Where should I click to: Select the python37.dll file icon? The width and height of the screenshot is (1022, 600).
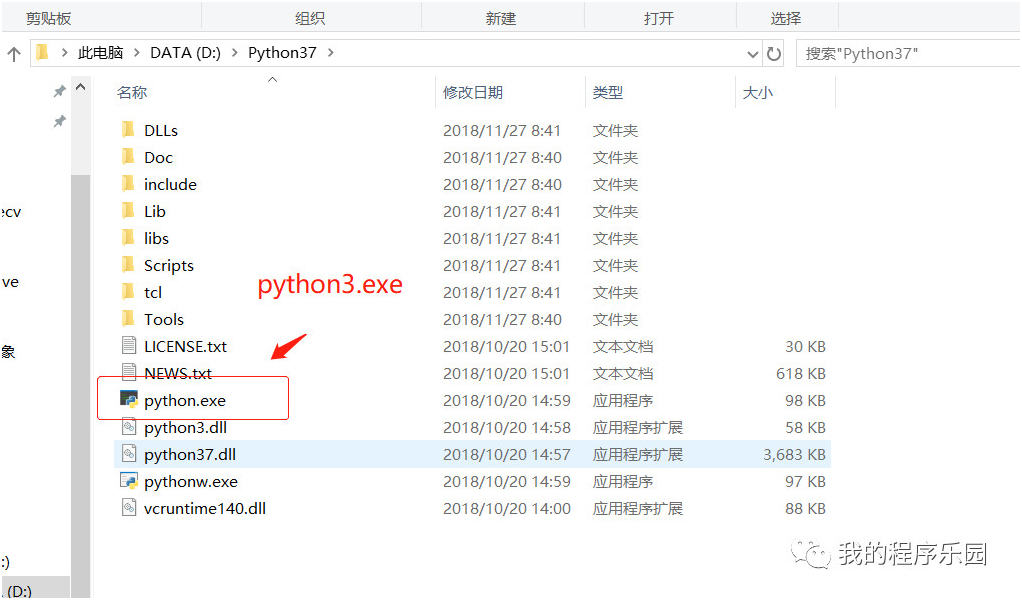pyautogui.click(x=128, y=453)
